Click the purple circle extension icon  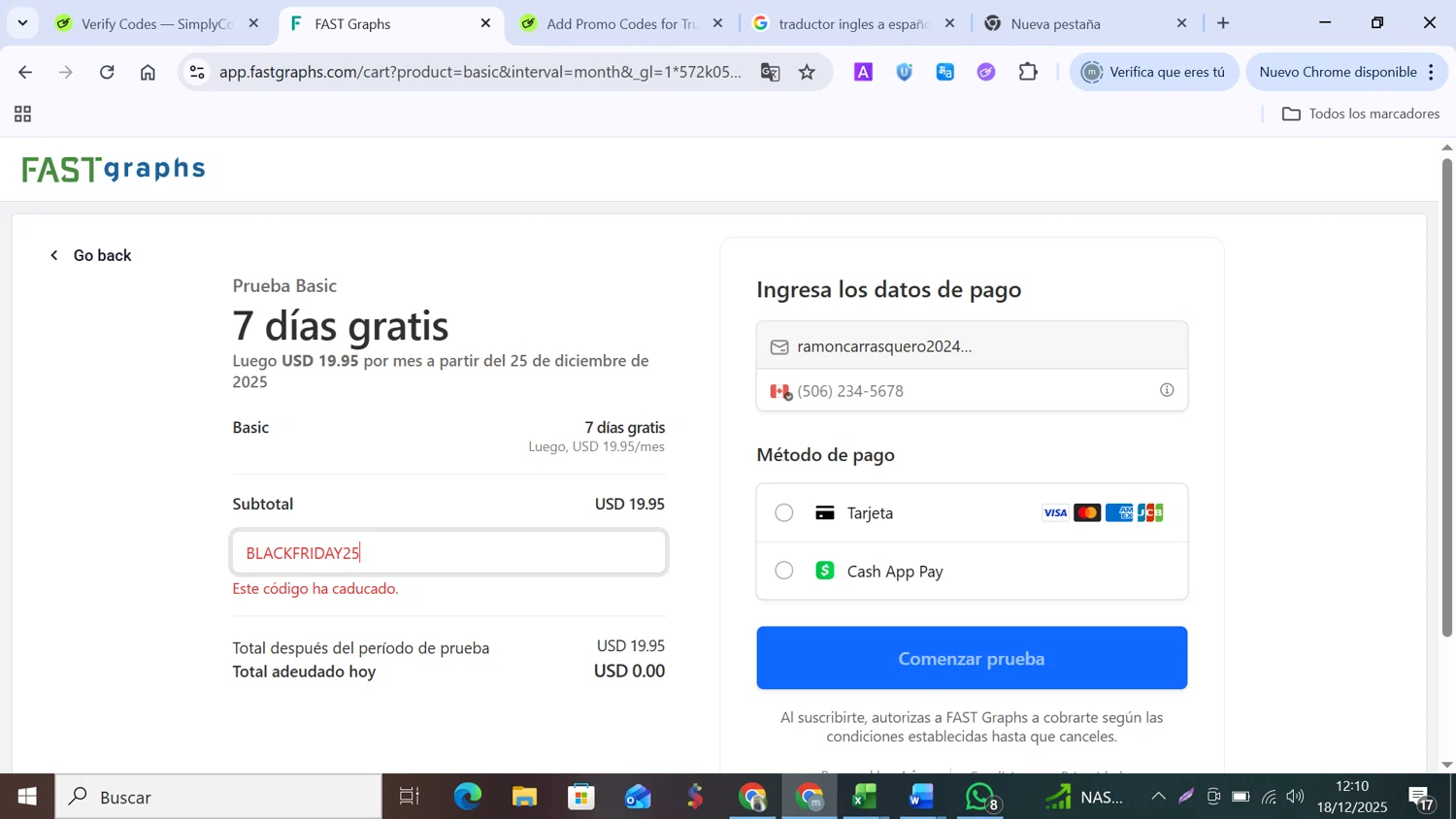(x=986, y=72)
